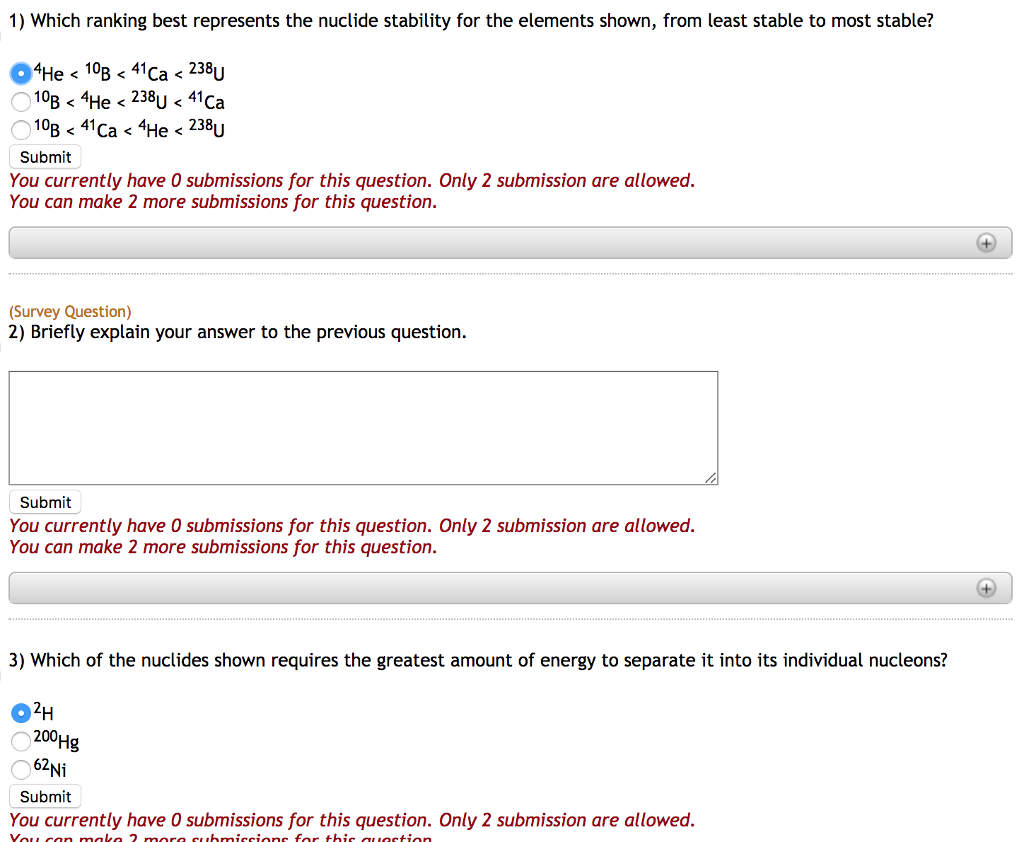This screenshot has height=842, width=1024.
Task: Choose the 200Hg radio option
Action: 19,741
